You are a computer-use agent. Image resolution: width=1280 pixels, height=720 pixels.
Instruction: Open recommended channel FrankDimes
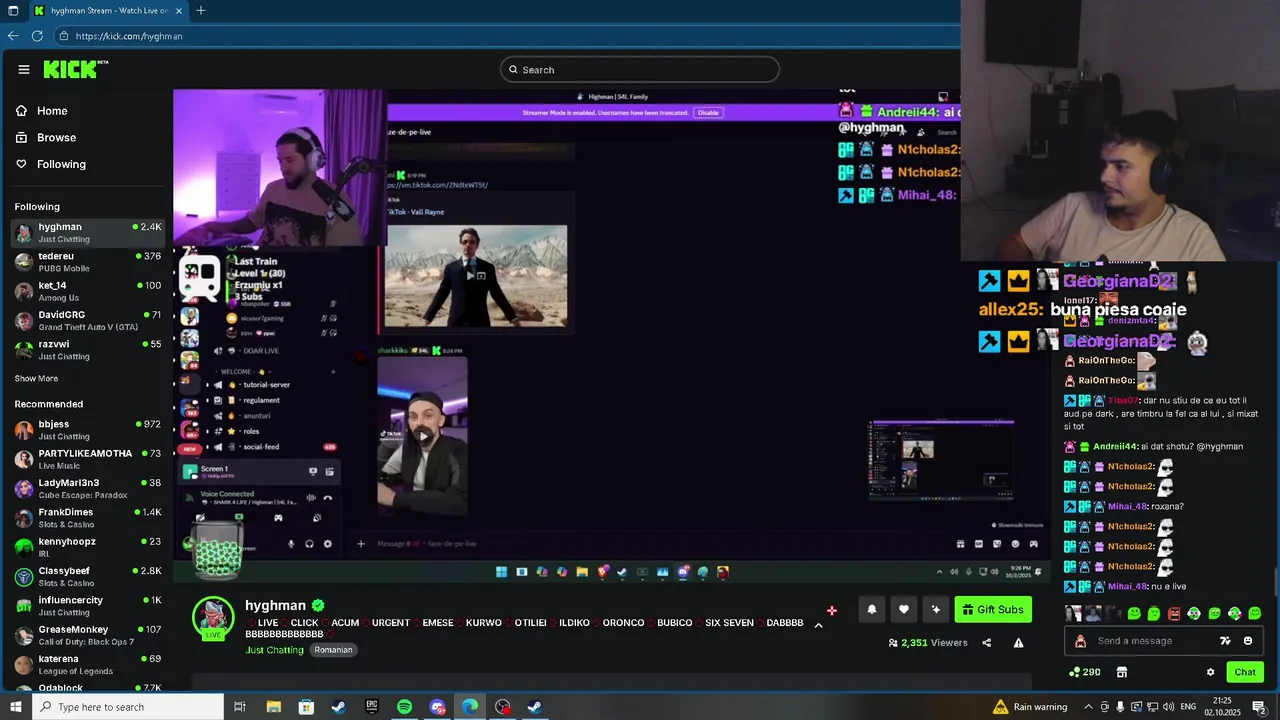coord(87,517)
